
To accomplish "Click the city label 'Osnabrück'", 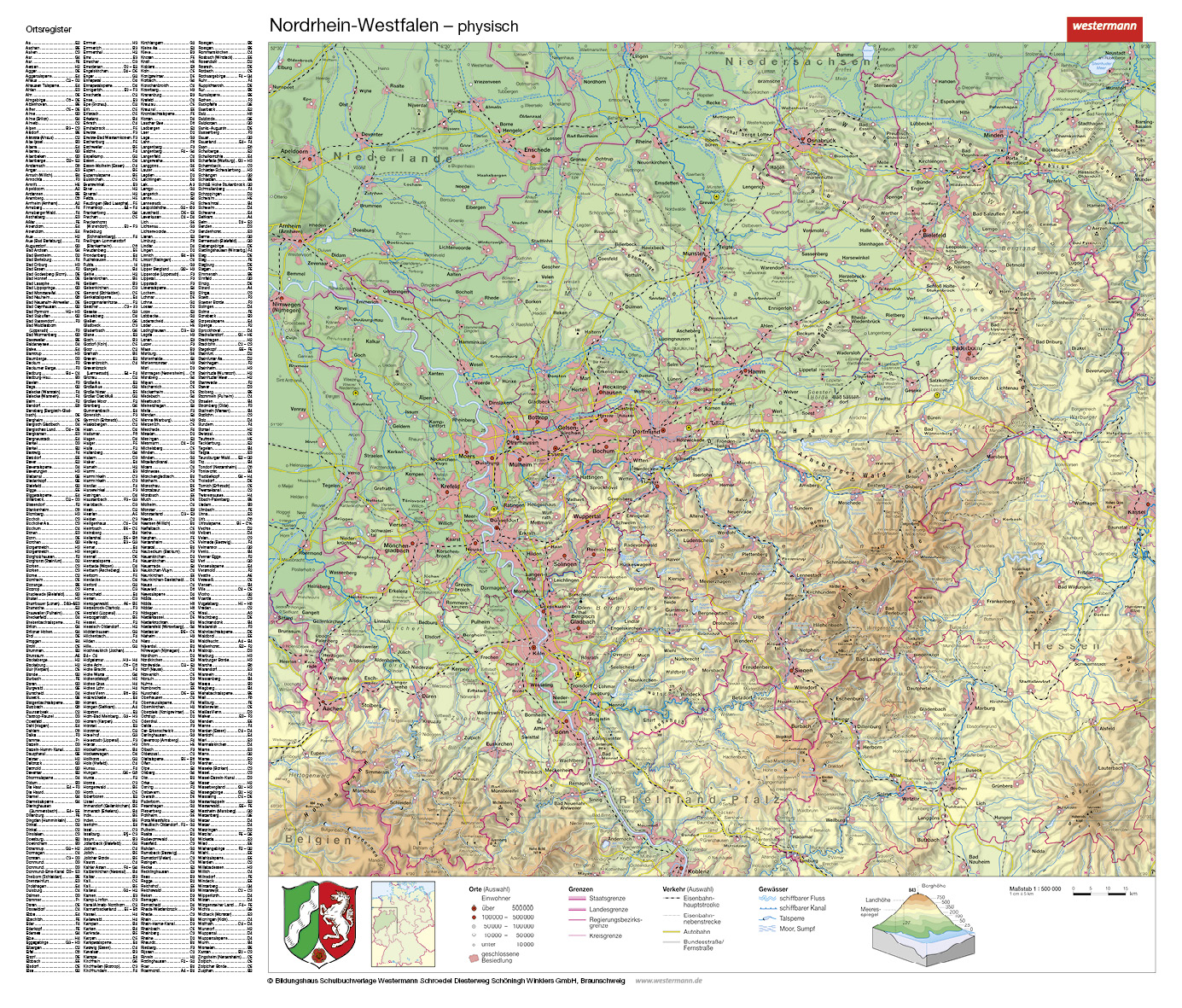I will point(821,140).
